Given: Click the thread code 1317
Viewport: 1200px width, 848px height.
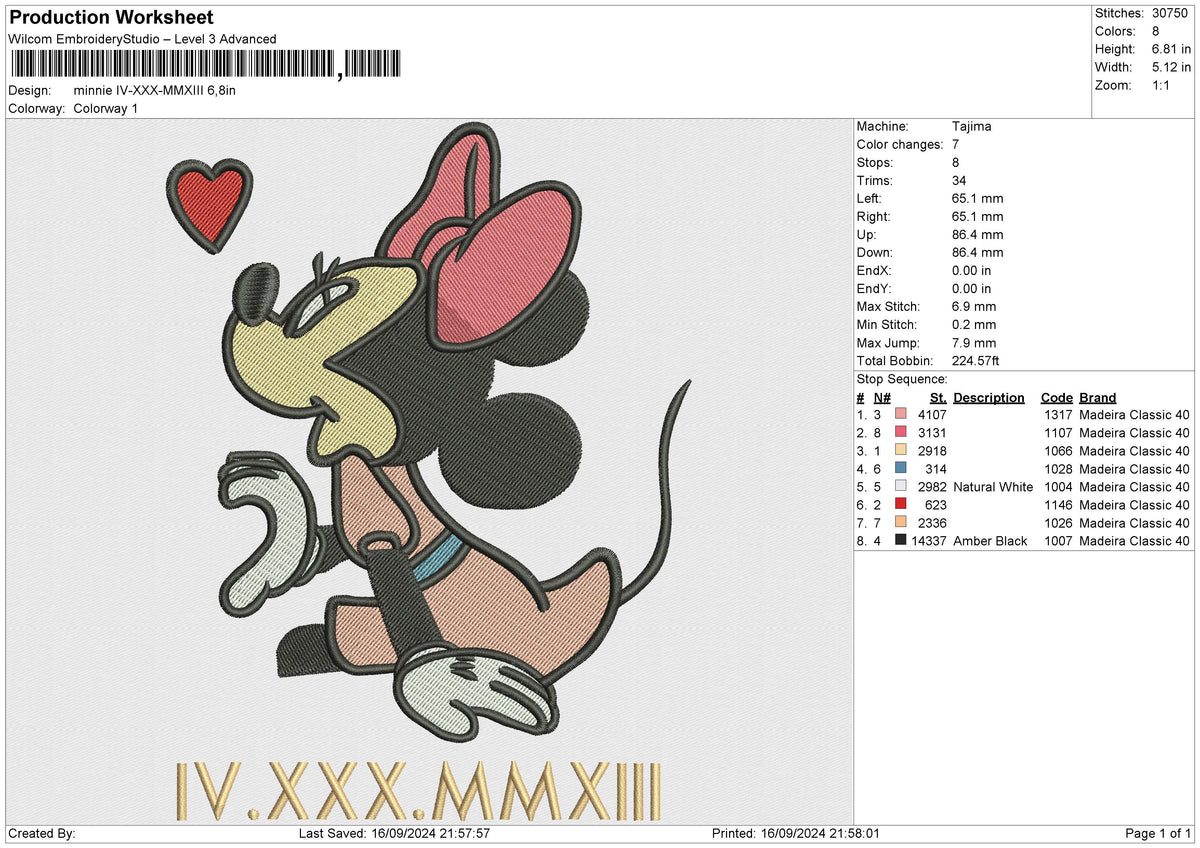Looking at the screenshot, I should click(1058, 415).
